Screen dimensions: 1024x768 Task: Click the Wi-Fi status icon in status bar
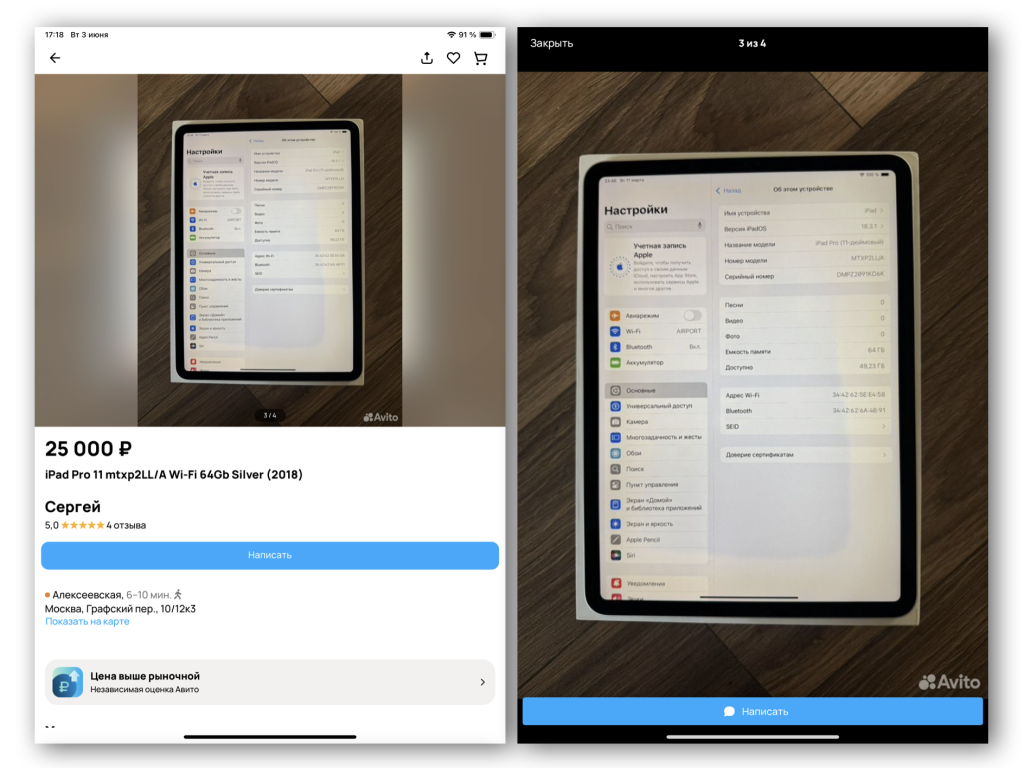[451, 35]
